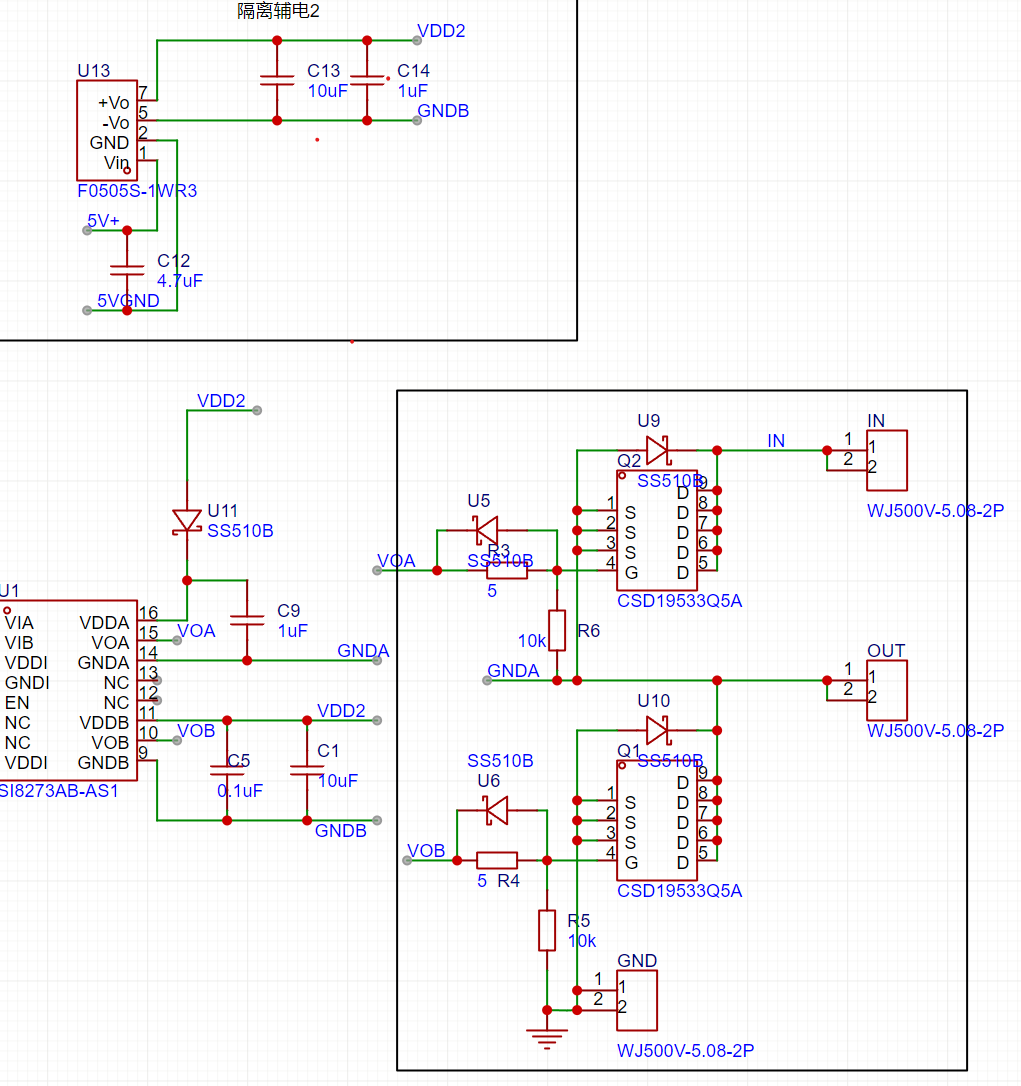Pick the C9 capacitor symbol
The image size is (1021, 1086).
[247, 620]
